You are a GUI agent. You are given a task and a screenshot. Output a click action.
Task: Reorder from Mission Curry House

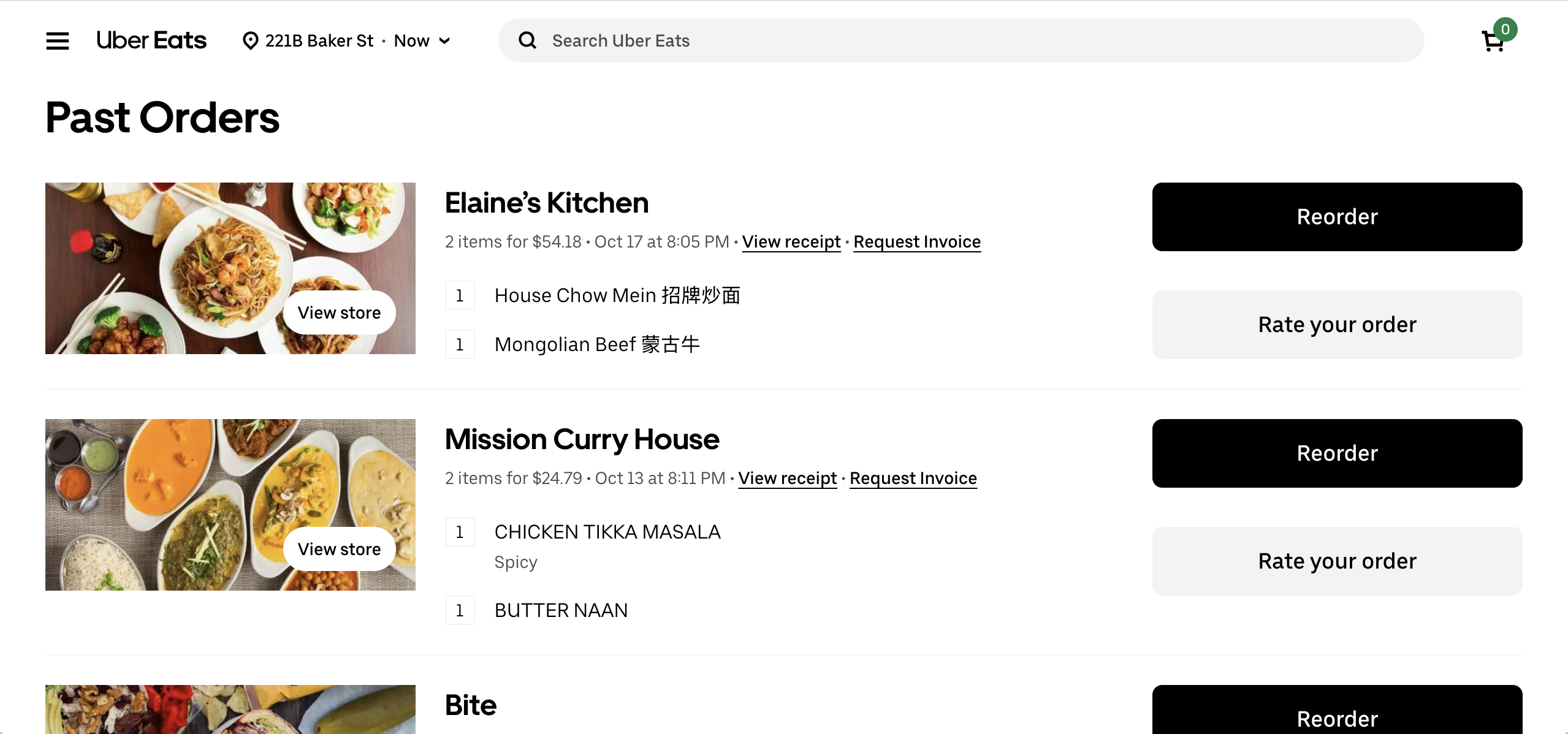(1337, 453)
